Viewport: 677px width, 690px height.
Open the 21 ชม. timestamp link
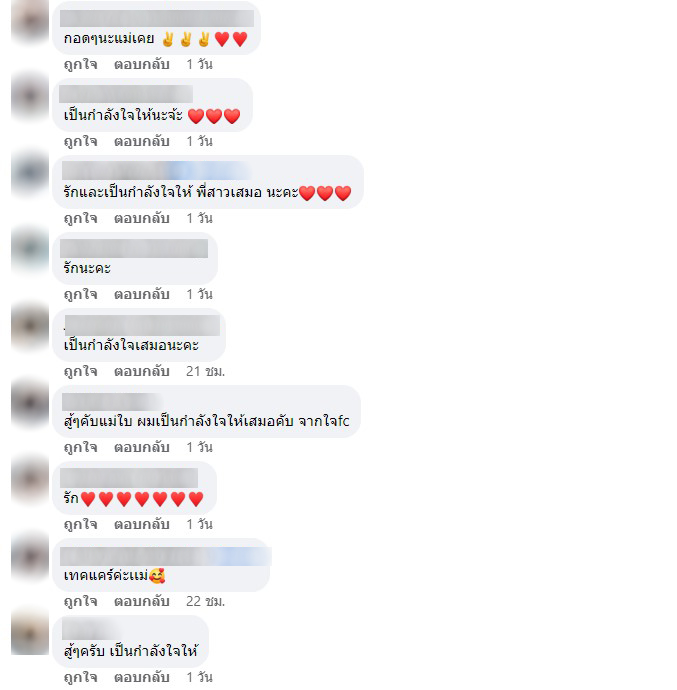tap(205, 371)
